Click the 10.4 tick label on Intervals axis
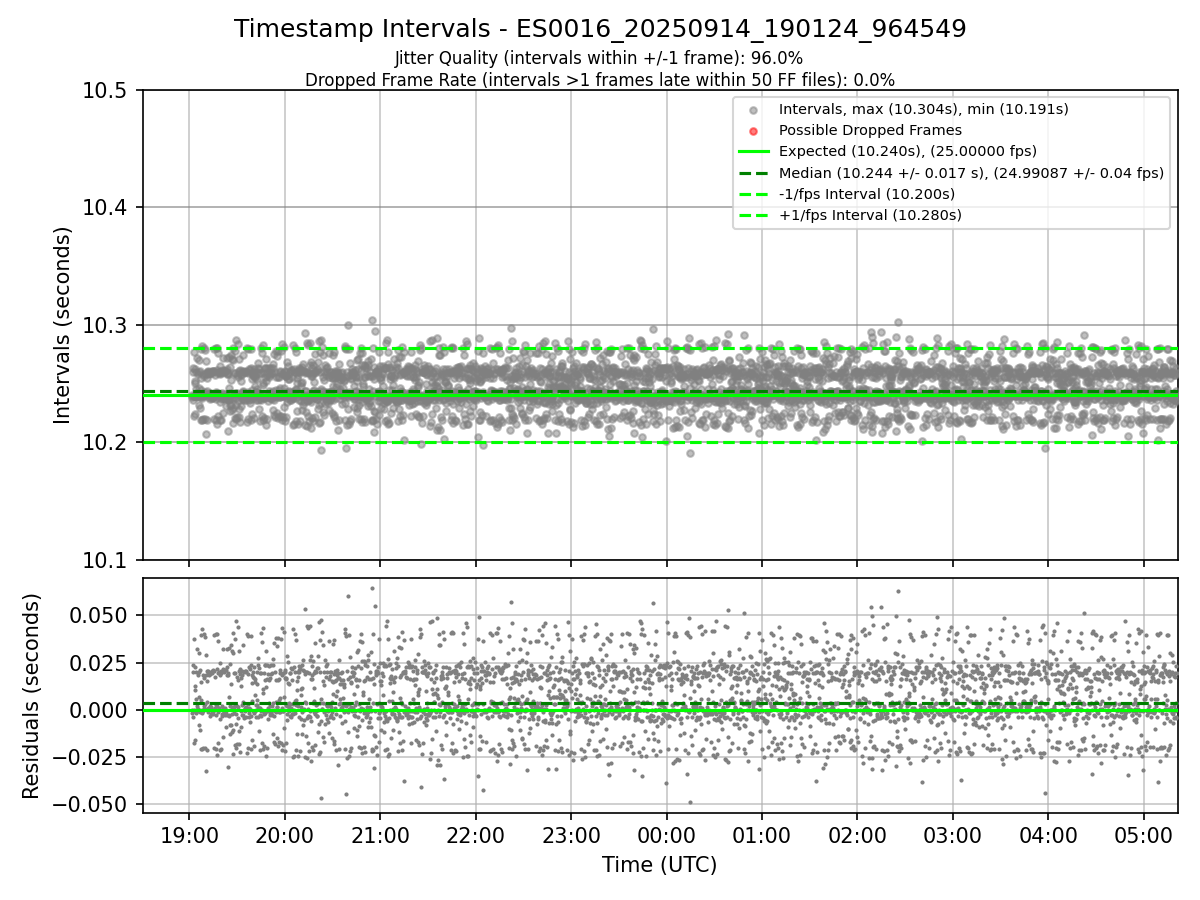The image size is (1200, 900). tap(105, 208)
